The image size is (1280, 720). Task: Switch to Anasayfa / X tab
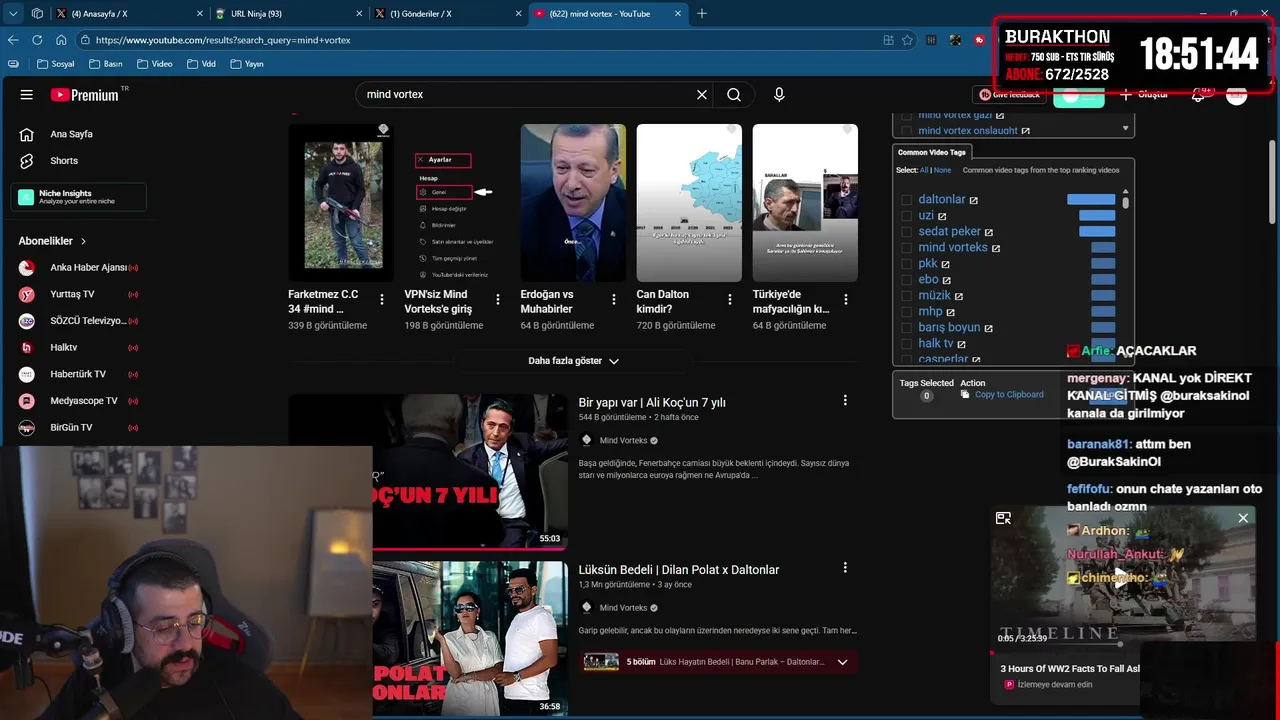tap(128, 14)
